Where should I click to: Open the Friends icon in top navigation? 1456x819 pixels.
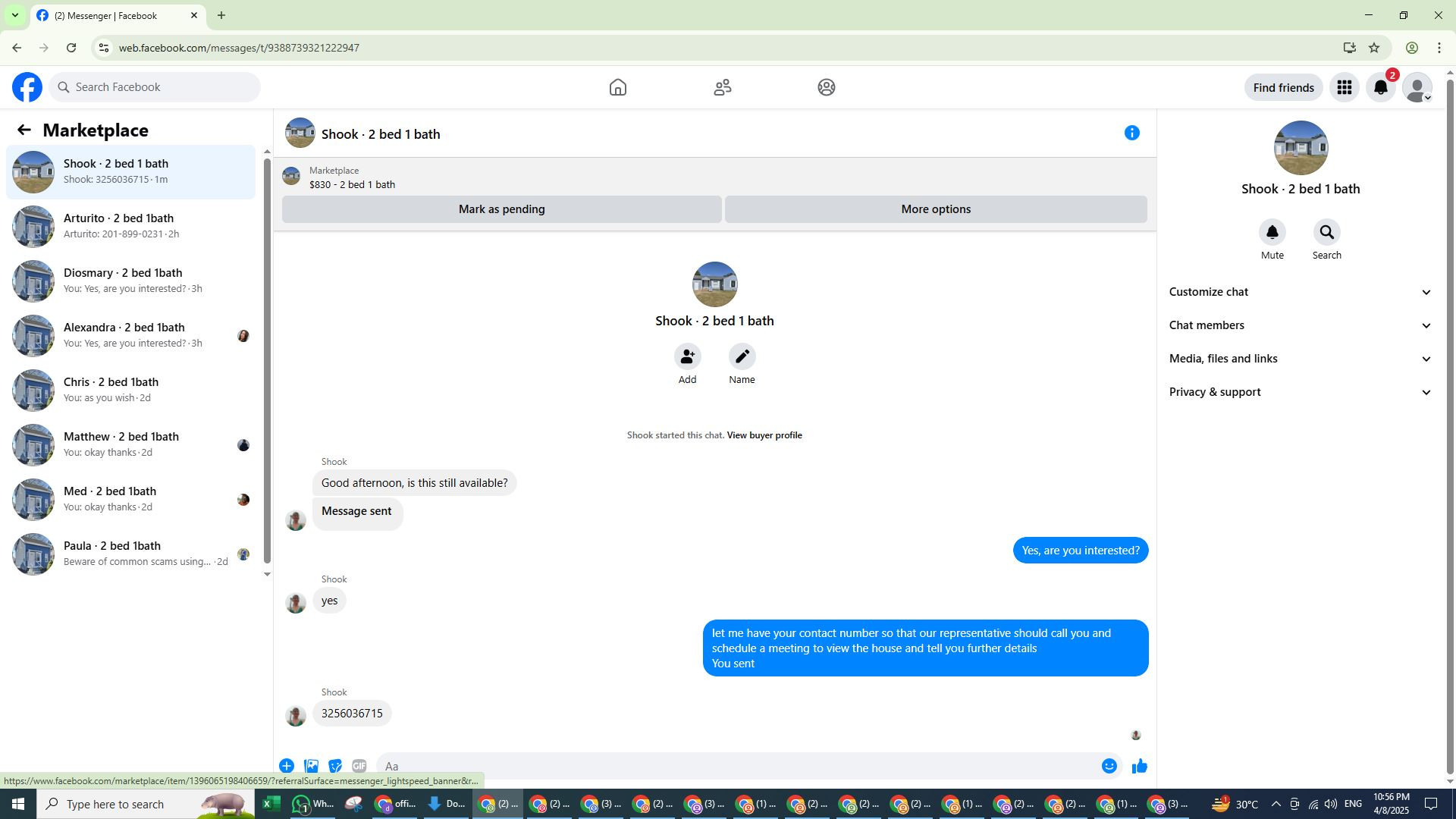click(722, 87)
